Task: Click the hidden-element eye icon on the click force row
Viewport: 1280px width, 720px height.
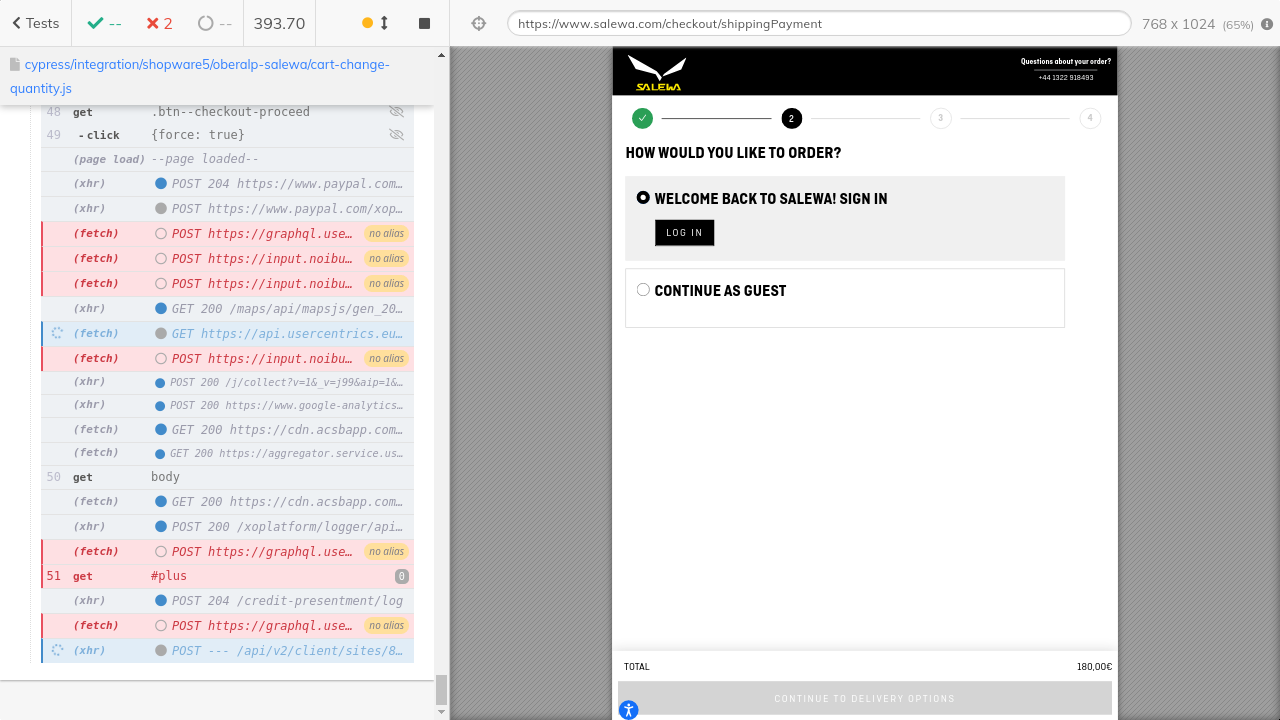Action: [x=396, y=135]
